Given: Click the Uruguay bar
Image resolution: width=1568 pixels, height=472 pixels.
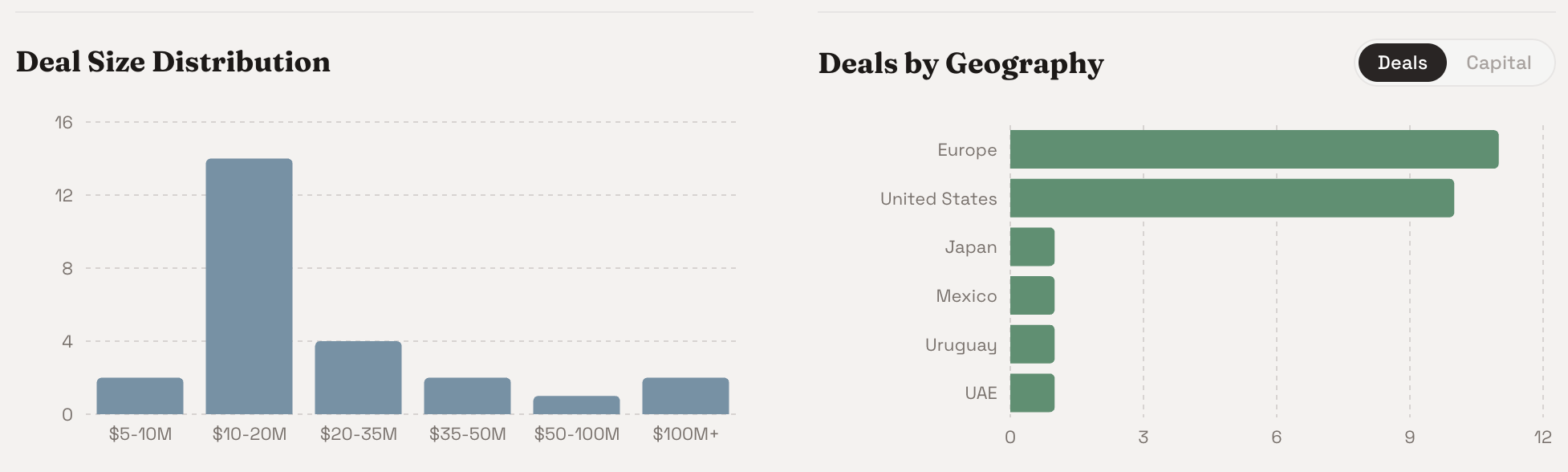Looking at the screenshot, I should point(1032,344).
